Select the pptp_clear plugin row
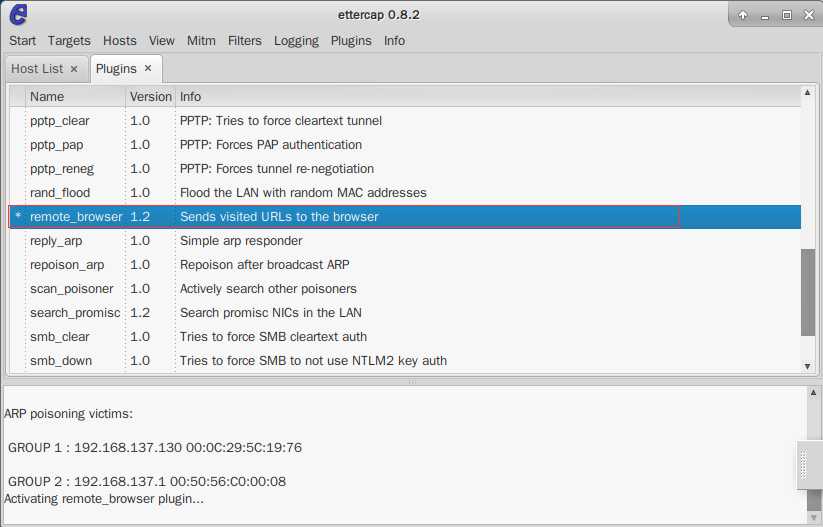The width and height of the screenshot is (823, 527). click(x=405, y=121)
